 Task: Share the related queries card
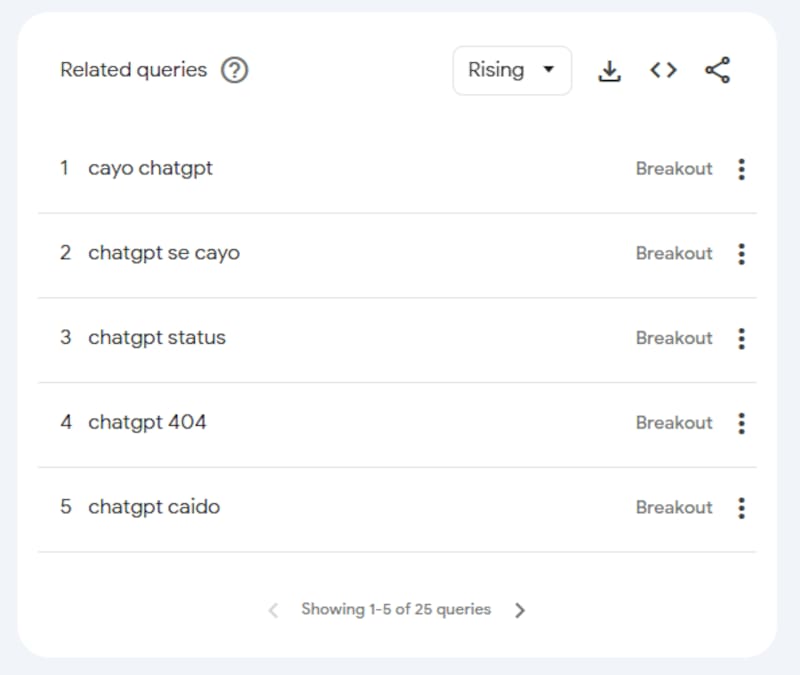click(x=718, y=70)
